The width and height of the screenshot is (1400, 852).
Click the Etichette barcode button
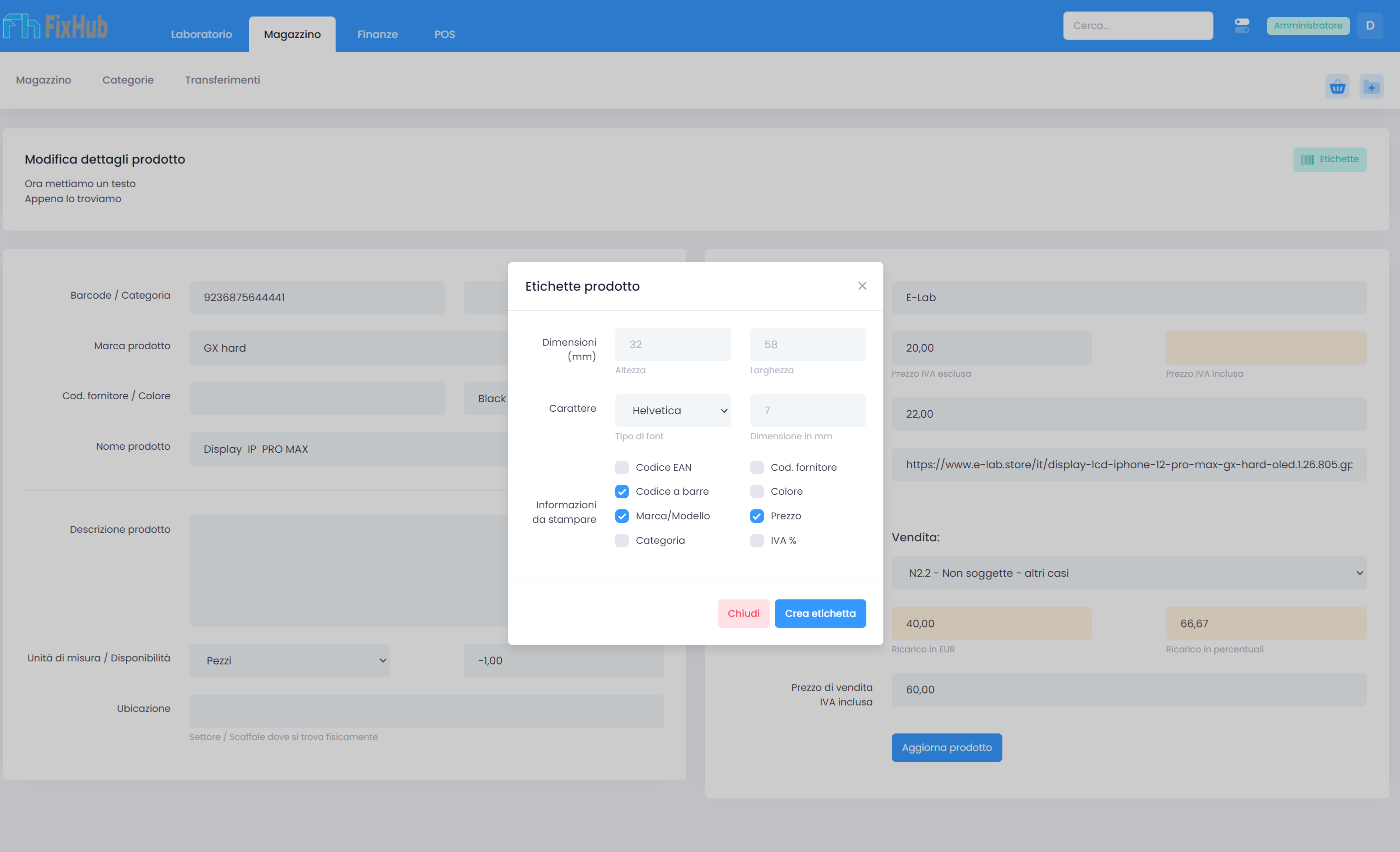1329,160
